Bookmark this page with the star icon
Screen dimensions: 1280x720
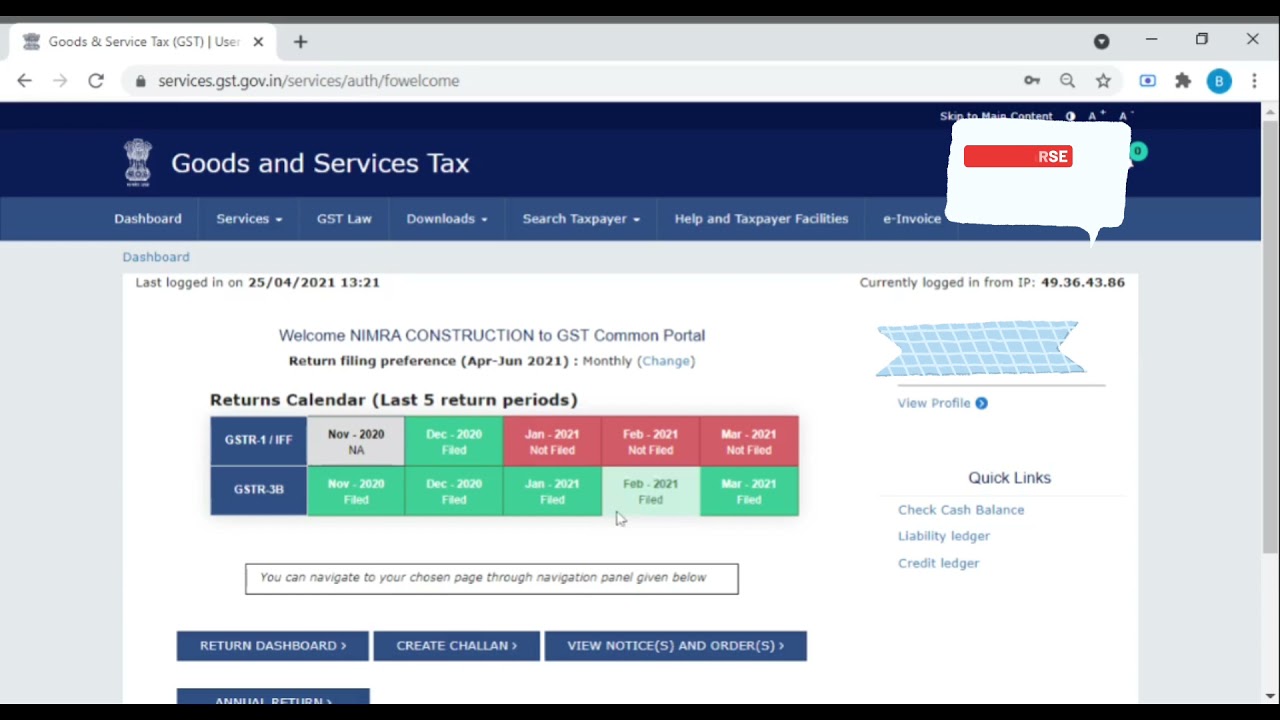pos(1103,81)
